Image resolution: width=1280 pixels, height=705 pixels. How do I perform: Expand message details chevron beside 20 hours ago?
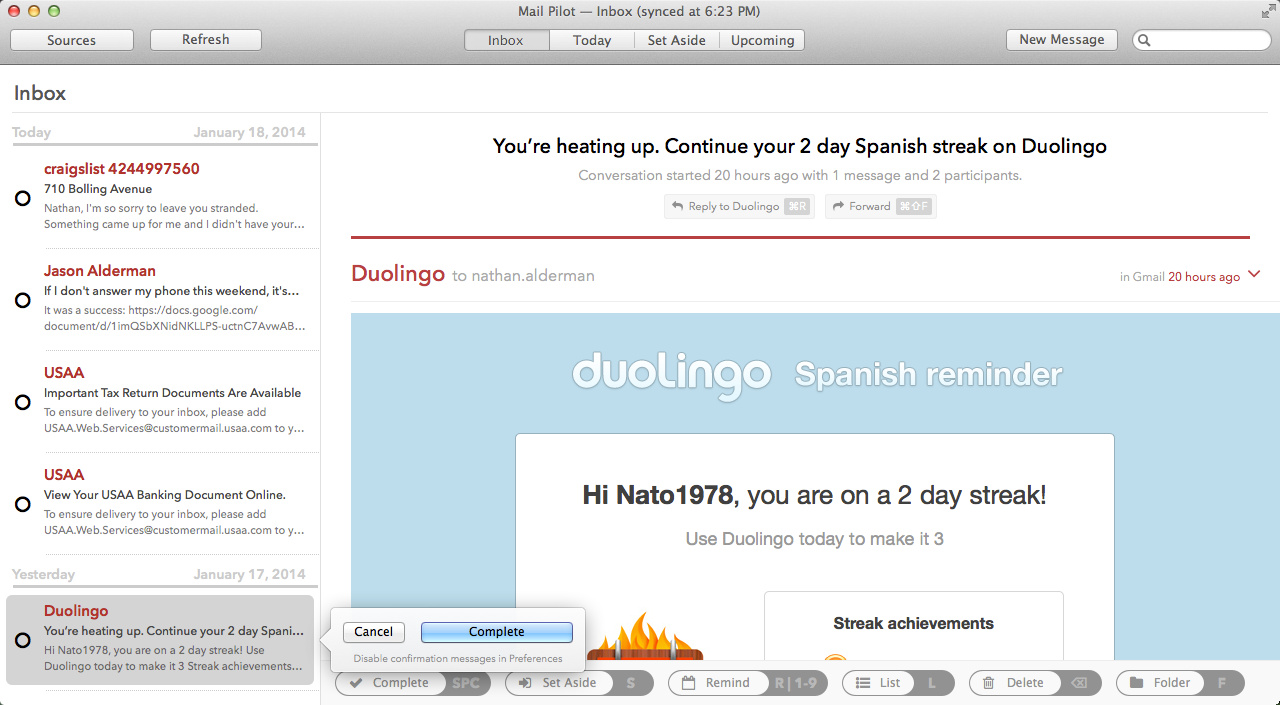click(x=1255, y=275)
